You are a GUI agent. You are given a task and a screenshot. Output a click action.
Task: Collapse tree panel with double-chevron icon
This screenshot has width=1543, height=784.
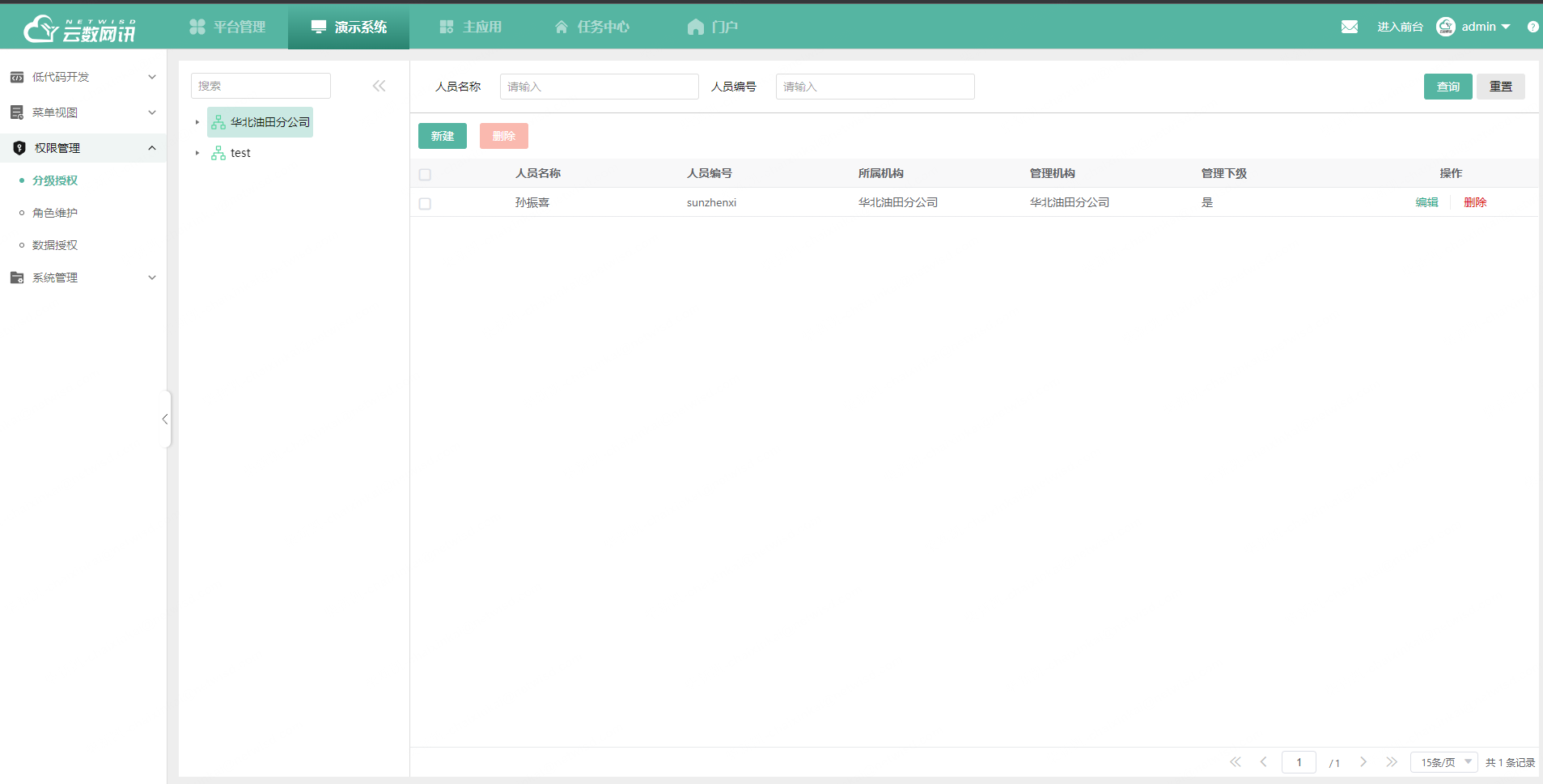(x=379, y=86)
